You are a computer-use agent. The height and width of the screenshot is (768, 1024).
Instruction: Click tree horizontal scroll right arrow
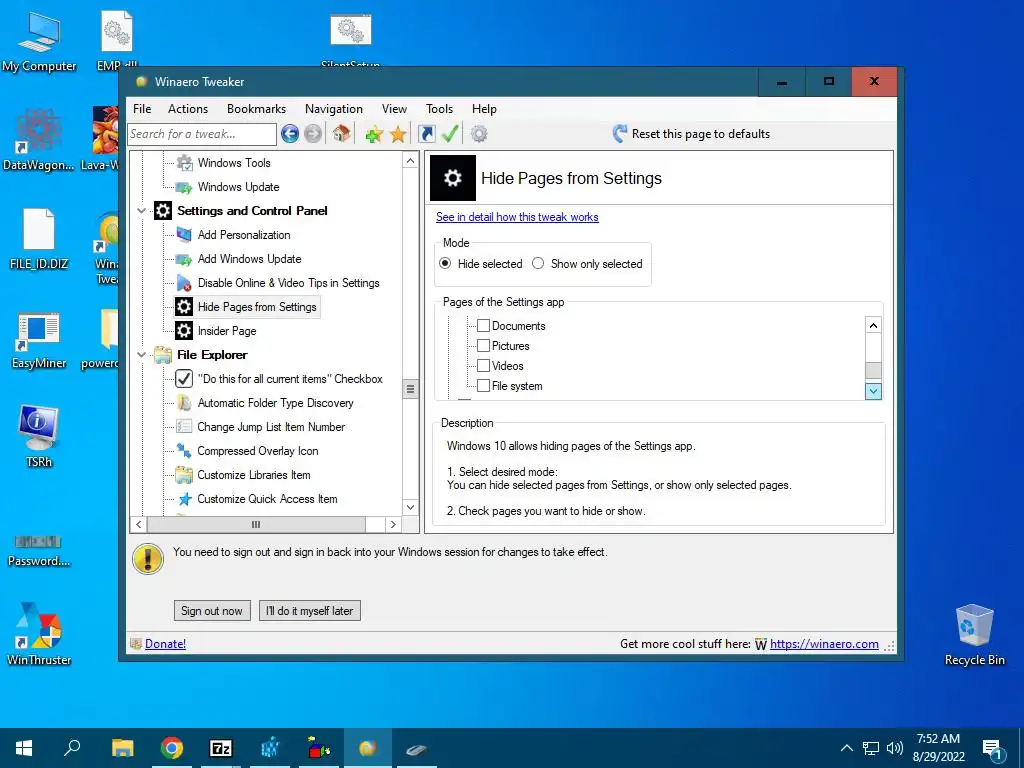pyautogui.click(x=393, y=524)
